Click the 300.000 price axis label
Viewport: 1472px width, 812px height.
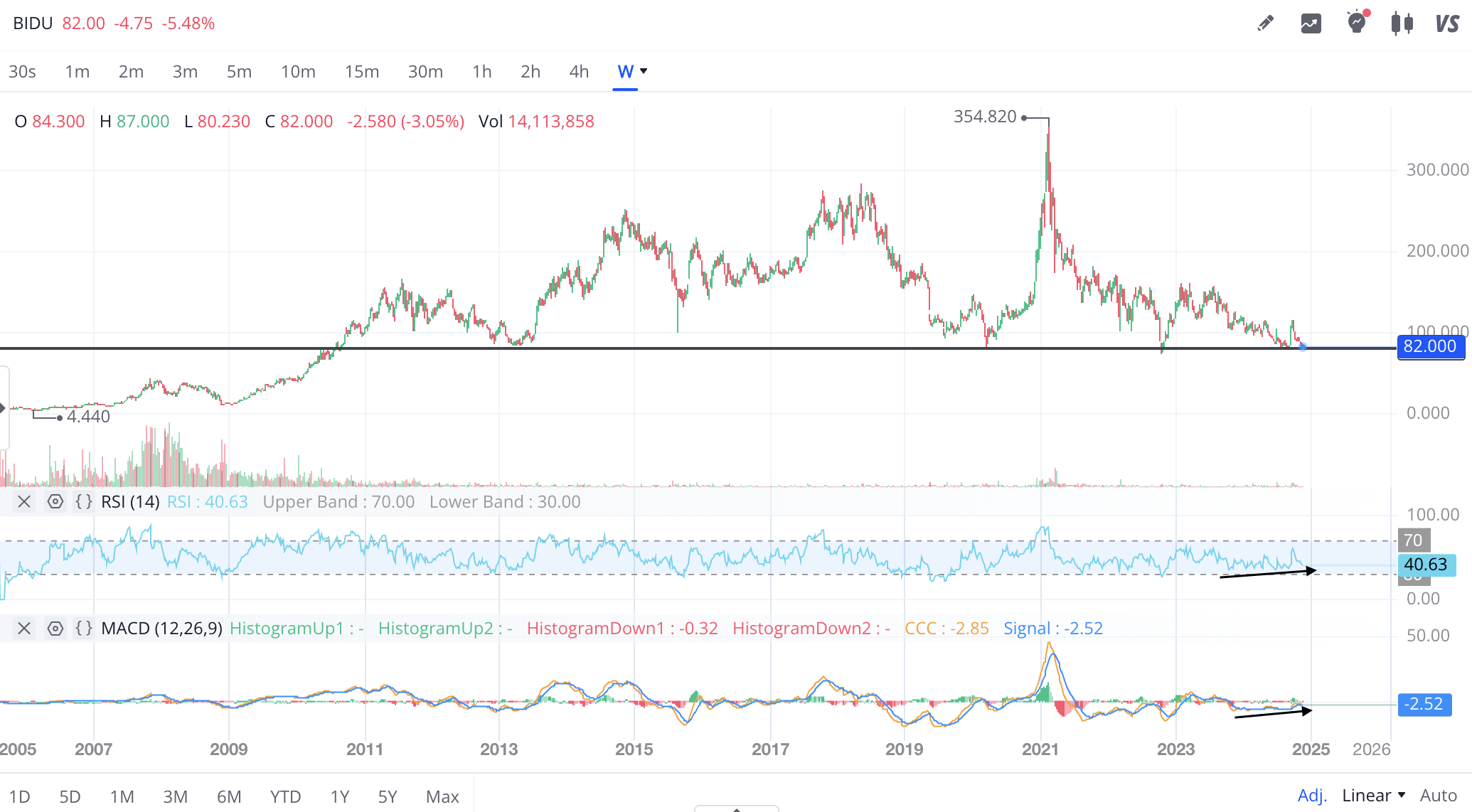tap(1437, 169)
